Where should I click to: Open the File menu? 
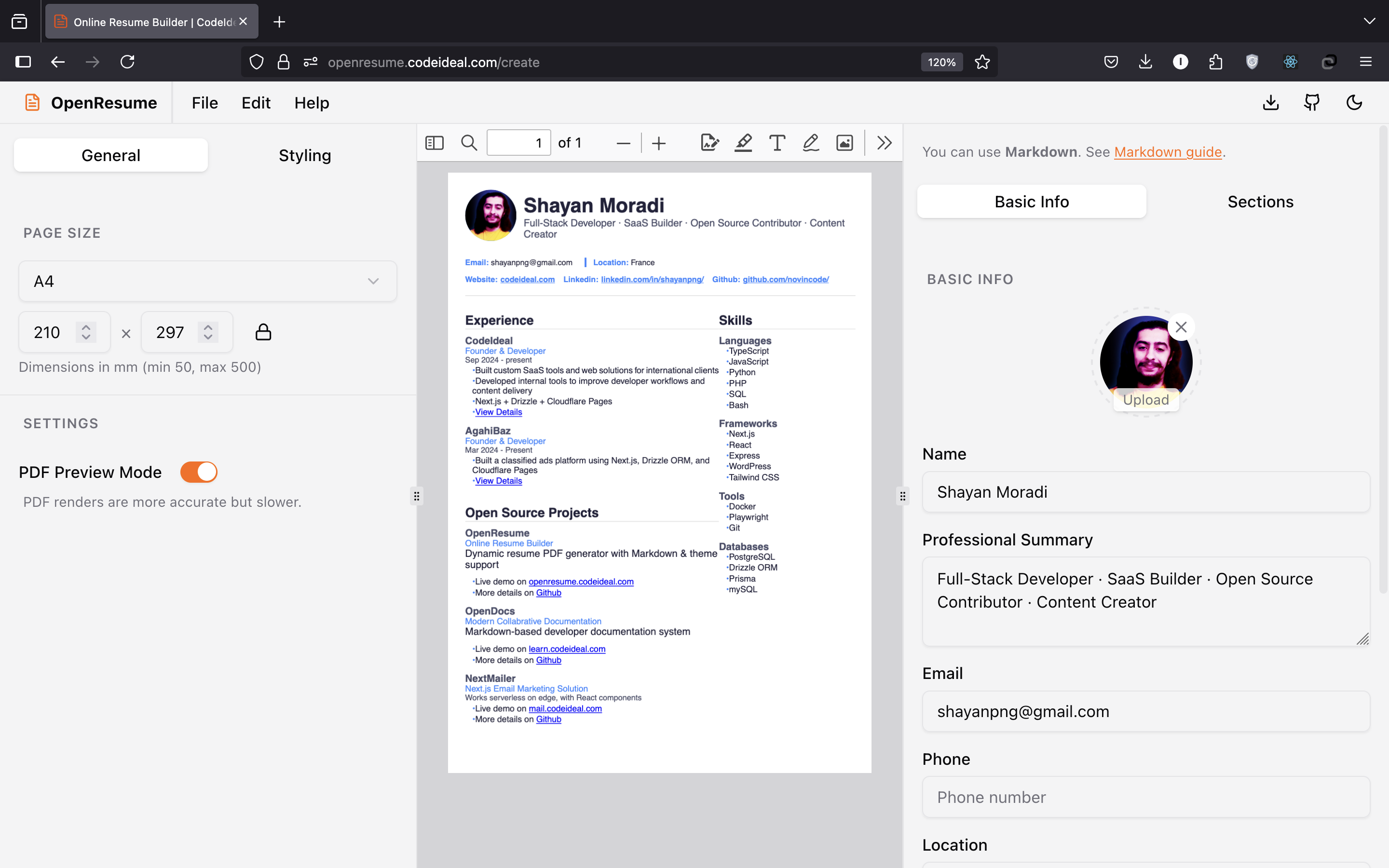tap(204, 103)
